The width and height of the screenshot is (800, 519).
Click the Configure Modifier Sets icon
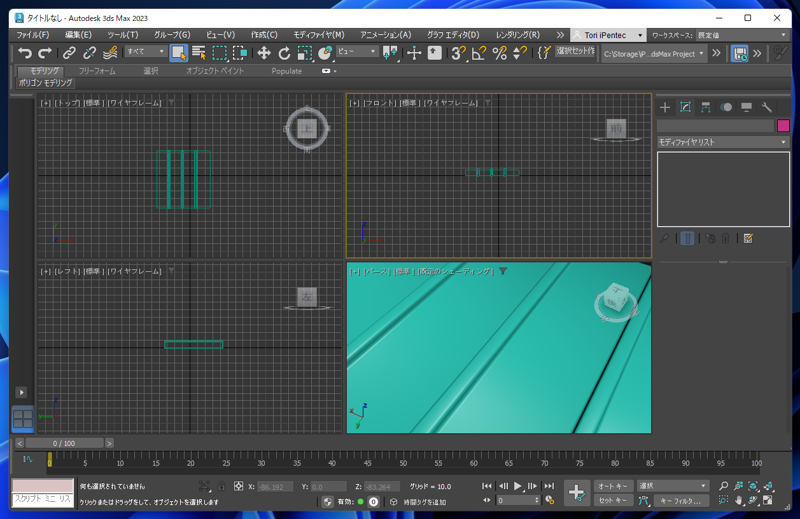pyautogui.click(x=748, y=238)
